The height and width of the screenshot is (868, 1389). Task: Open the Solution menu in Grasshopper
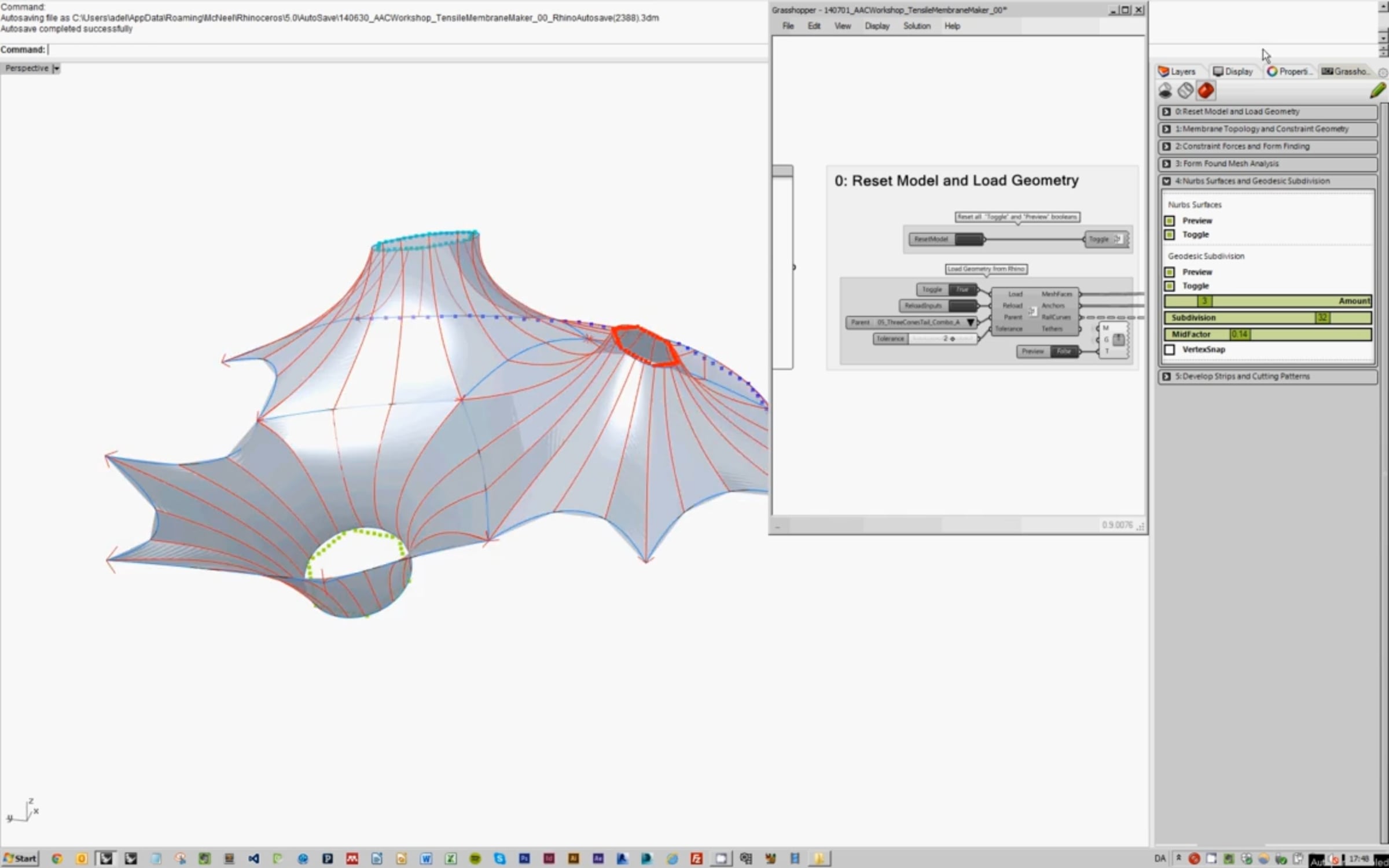(x=917, y=26)
